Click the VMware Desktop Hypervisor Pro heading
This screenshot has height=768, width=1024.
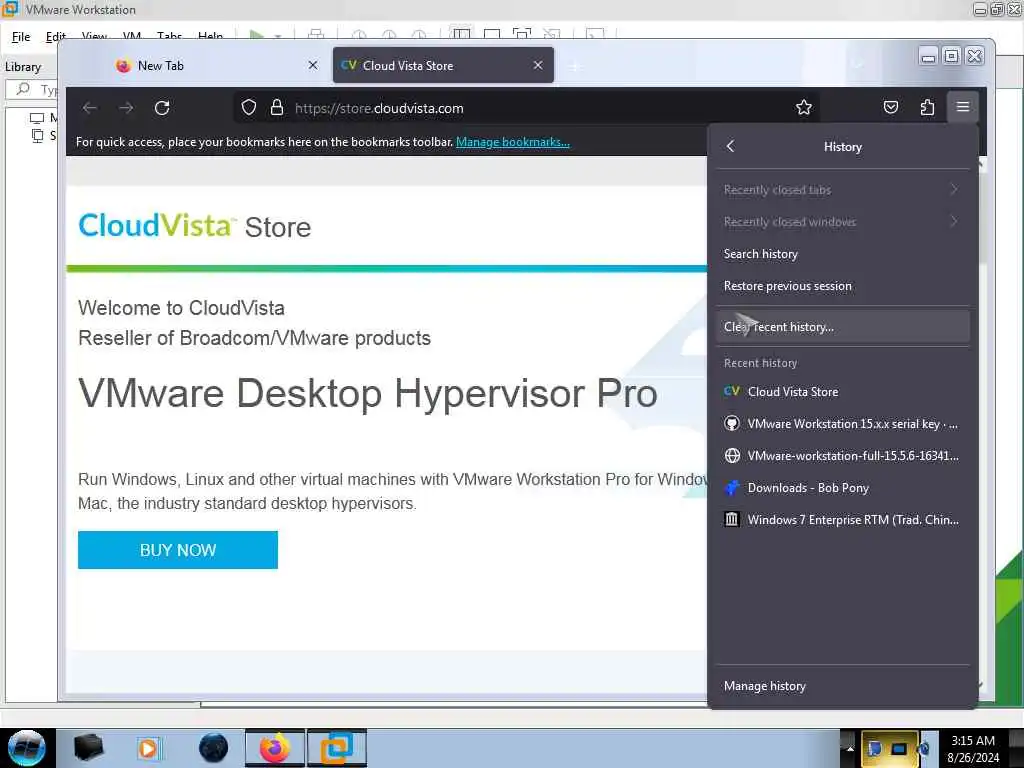(368, 393)
